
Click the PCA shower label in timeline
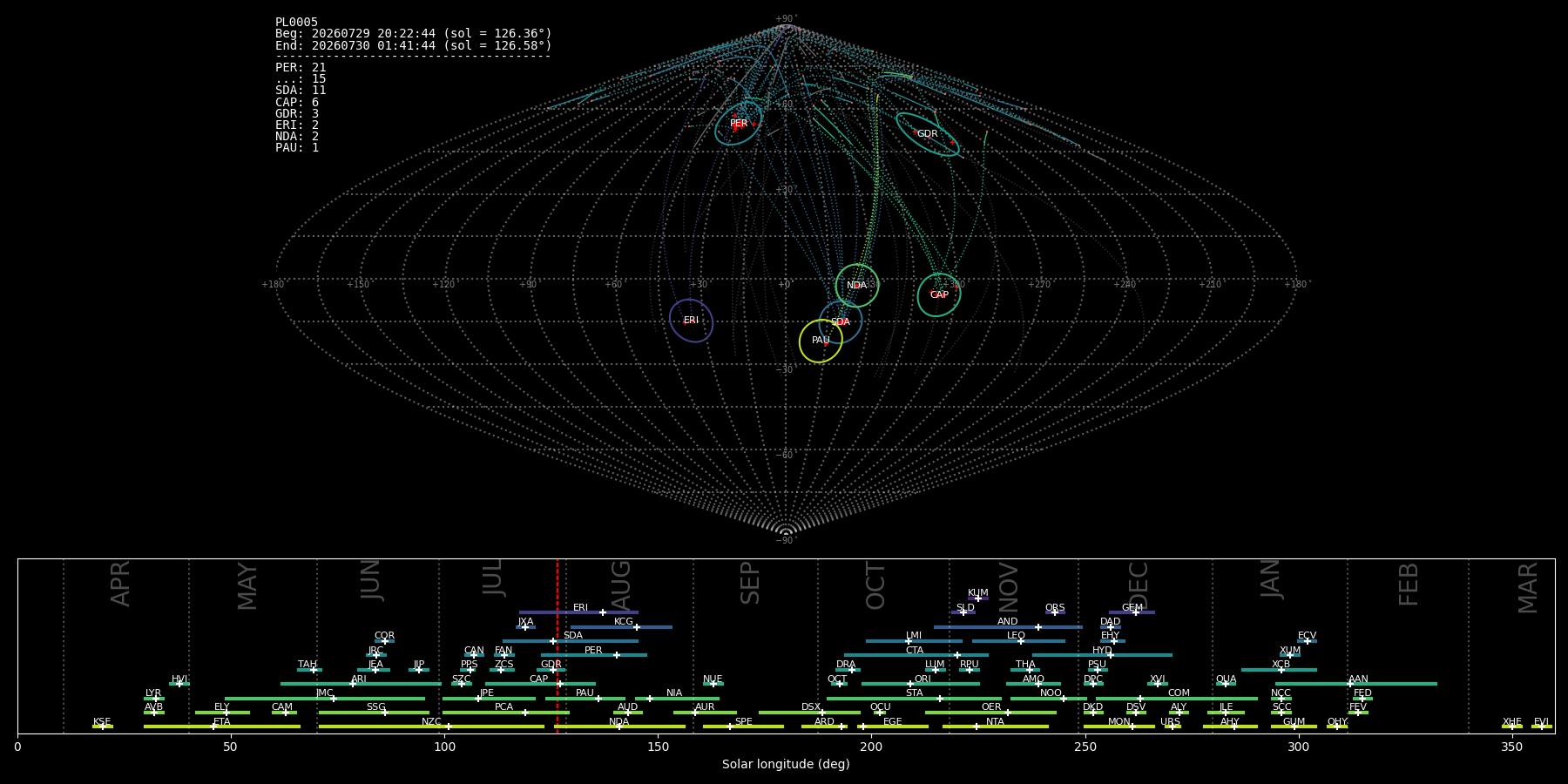click(504, 707)
